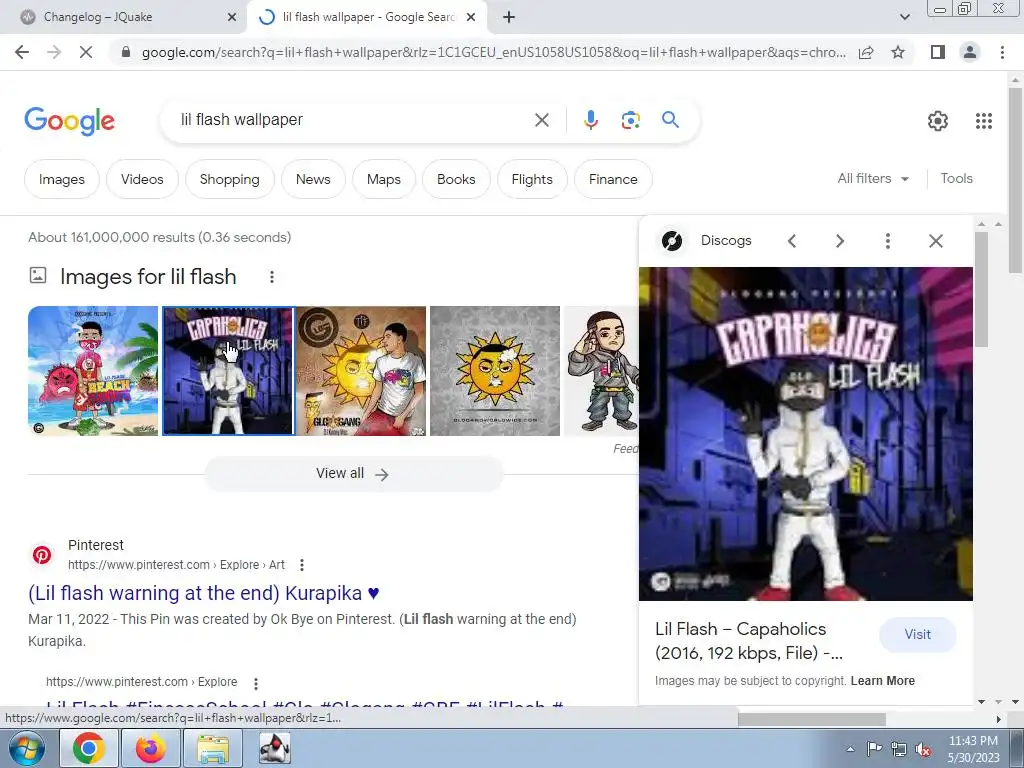Click the large Capaholics preview image
This screenshot has height=768, width=1024.
pos(806,434)
